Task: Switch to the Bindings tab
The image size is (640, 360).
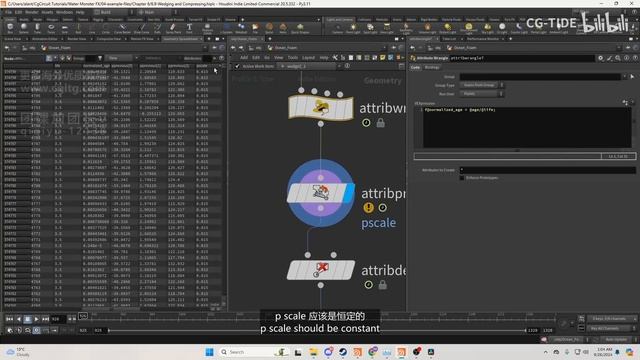Action: (431, 67)
